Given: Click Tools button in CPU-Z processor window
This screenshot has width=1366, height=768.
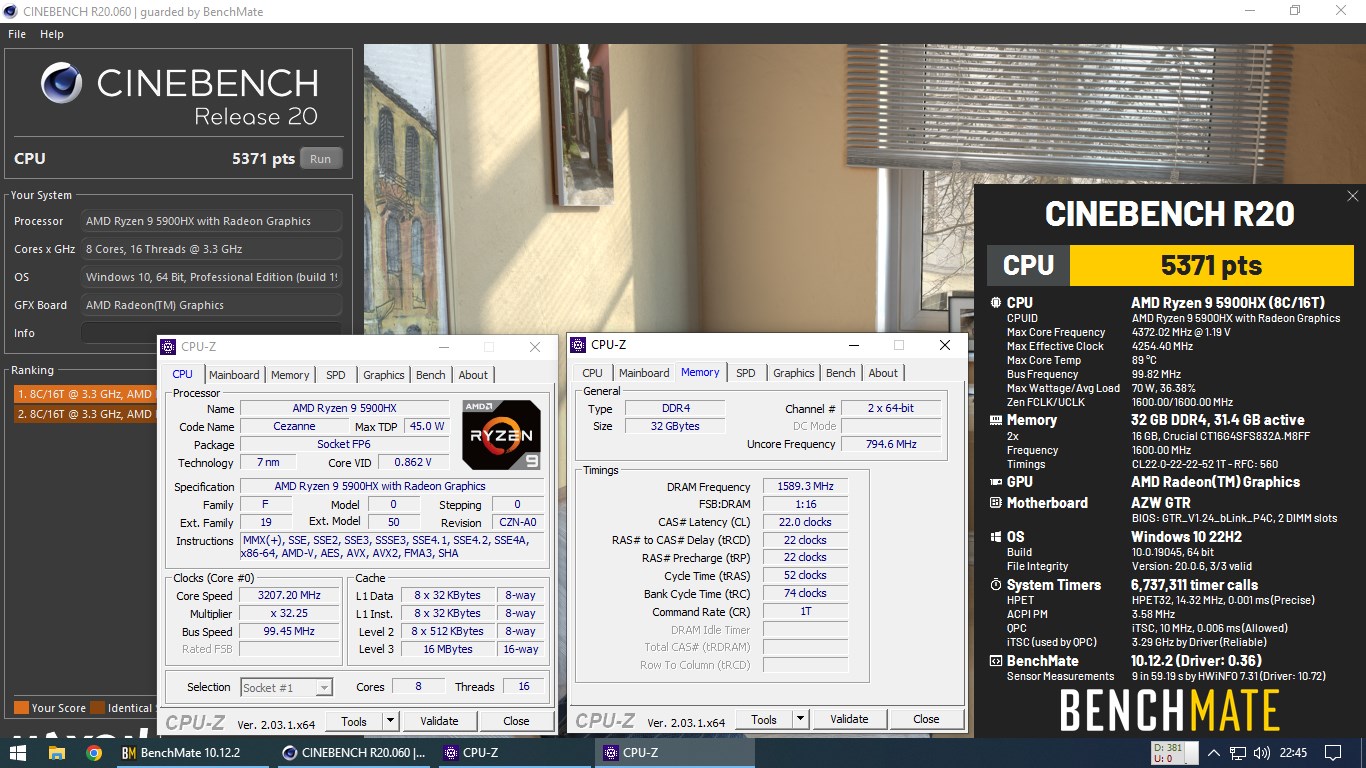Looking at the screenshot, I should coord(354,721).
